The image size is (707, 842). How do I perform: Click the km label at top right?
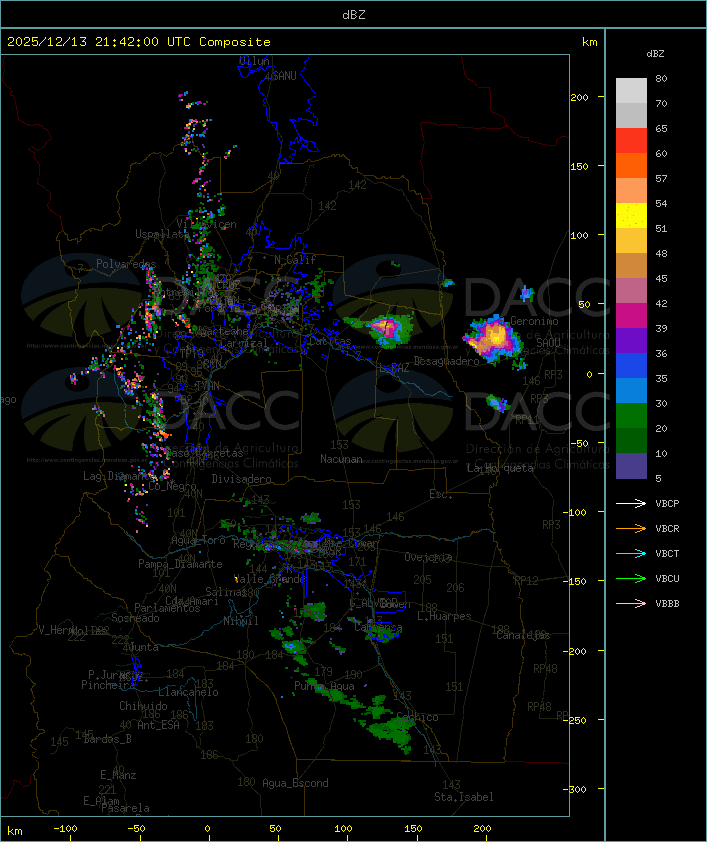589,42
